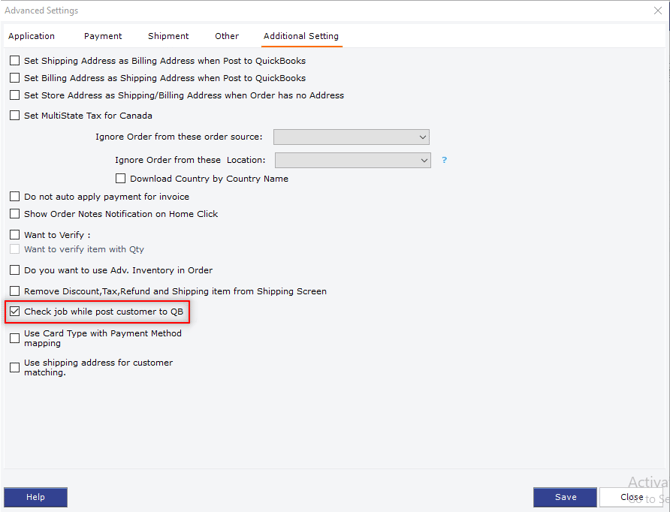This screenshot has height=512, width=670.
Task: Click the blue question mark help icon
Action: [444, 160]
